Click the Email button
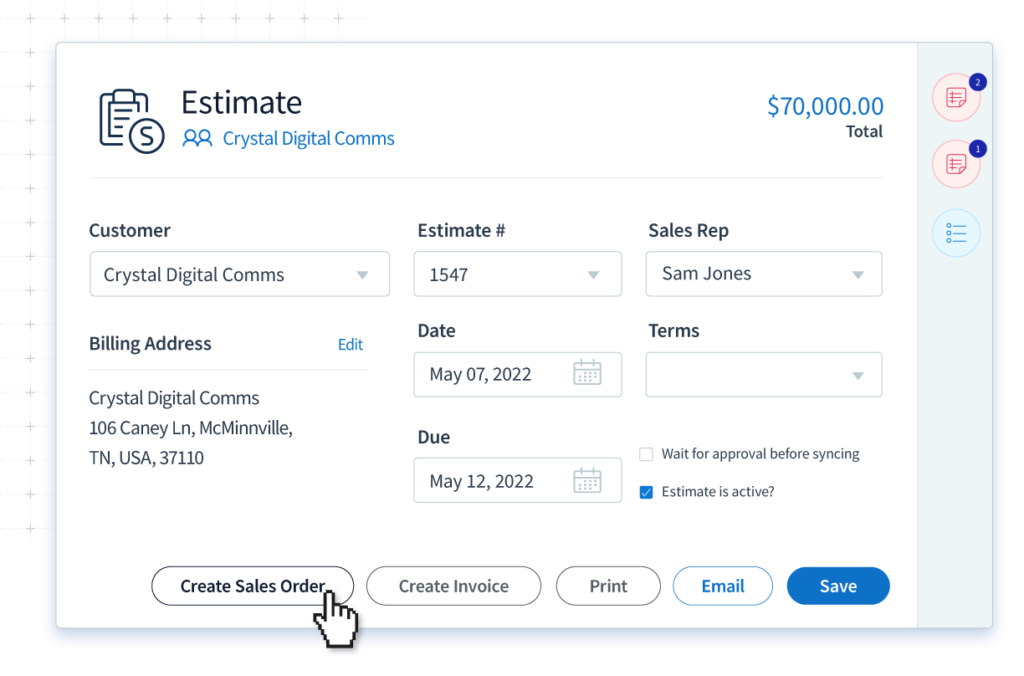The image size is (1024, 676). pos(722,586)
